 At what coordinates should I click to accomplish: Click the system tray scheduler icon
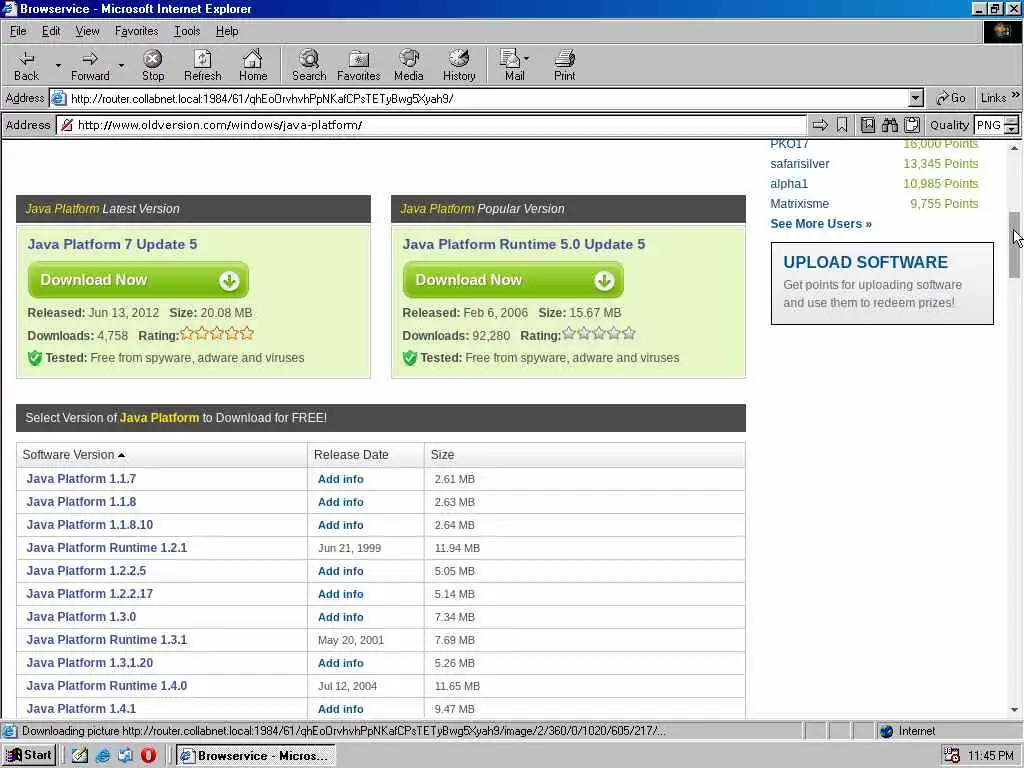tap(952, 756)
